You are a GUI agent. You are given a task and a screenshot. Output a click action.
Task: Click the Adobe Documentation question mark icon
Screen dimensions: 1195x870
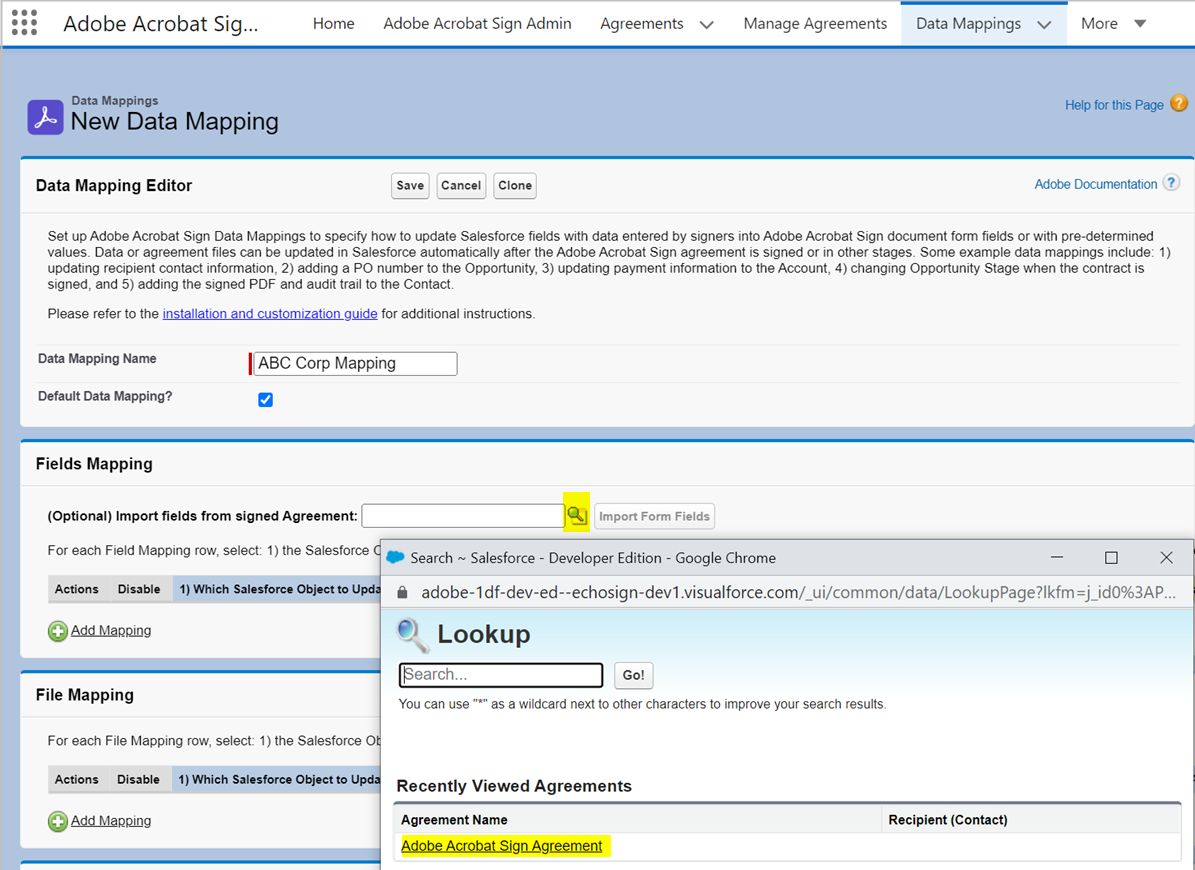pos(1171,183)
